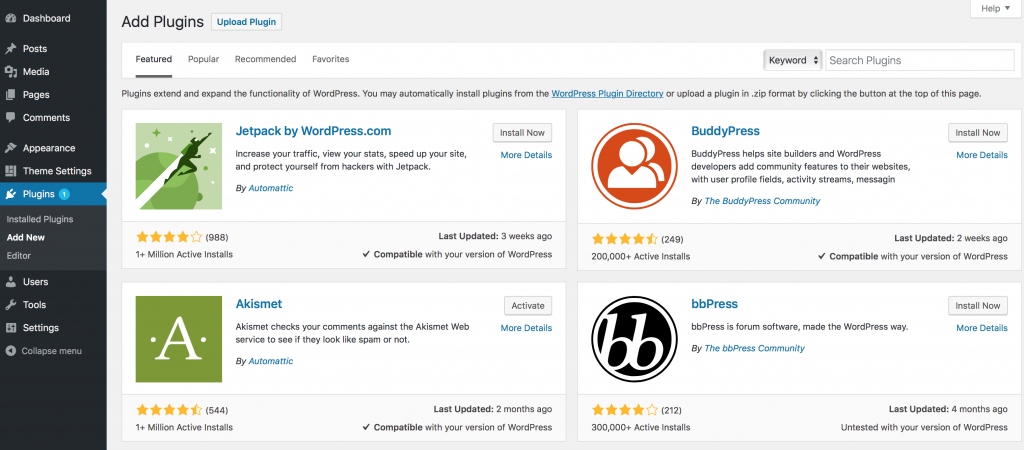Click the Tools wrench icon

pos(10,305)
